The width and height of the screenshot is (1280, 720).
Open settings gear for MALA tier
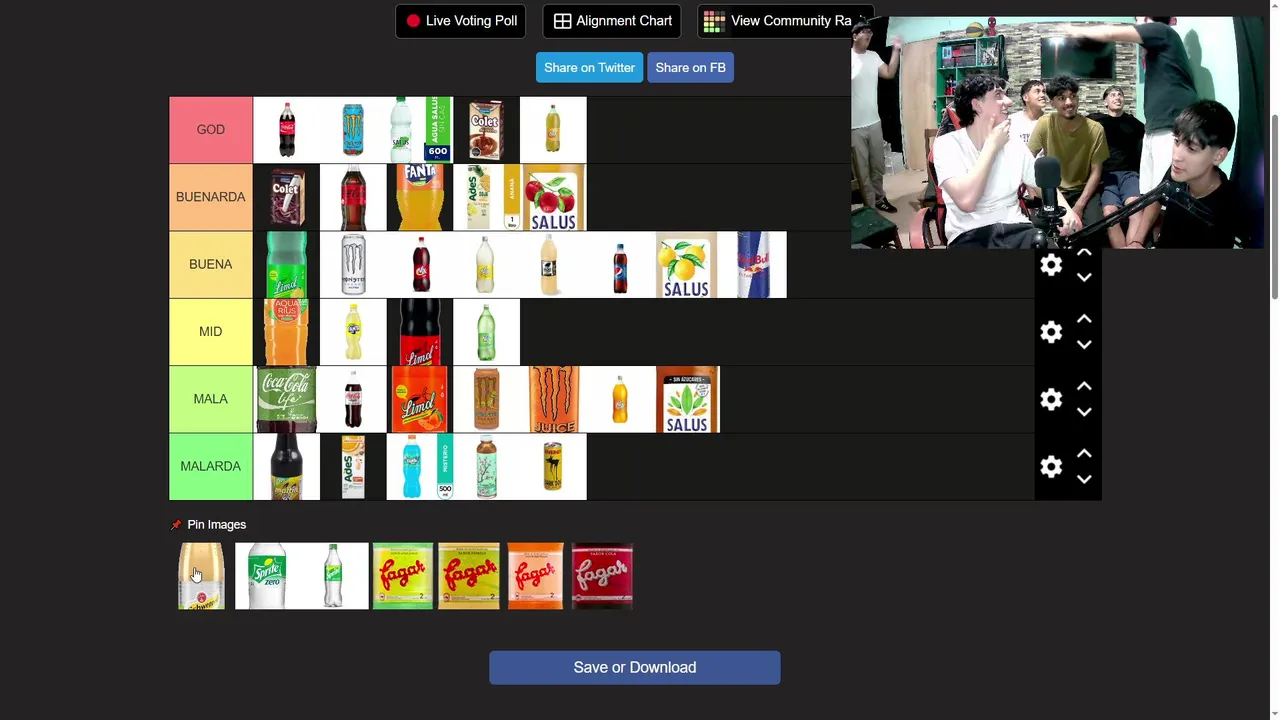pos(1051,399)
